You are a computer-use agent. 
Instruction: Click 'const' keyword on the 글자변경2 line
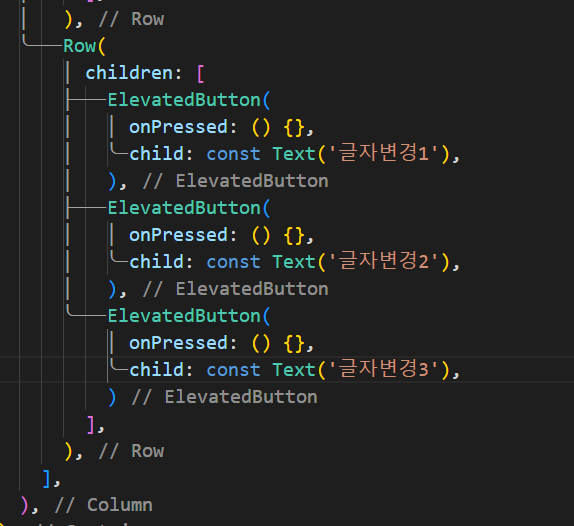[x=233, y=262]
